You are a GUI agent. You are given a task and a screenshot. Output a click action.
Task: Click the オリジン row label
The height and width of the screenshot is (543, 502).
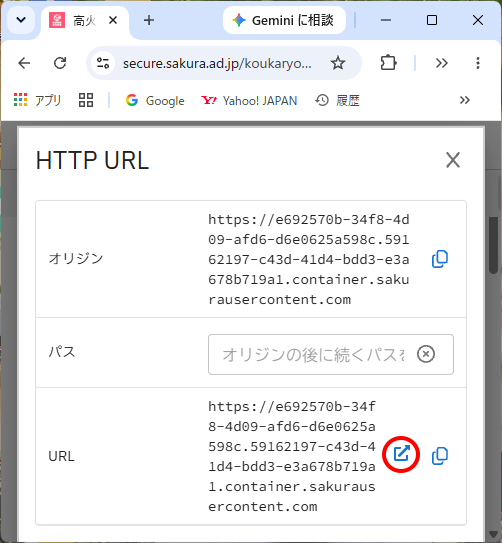[x=76, y=259]
